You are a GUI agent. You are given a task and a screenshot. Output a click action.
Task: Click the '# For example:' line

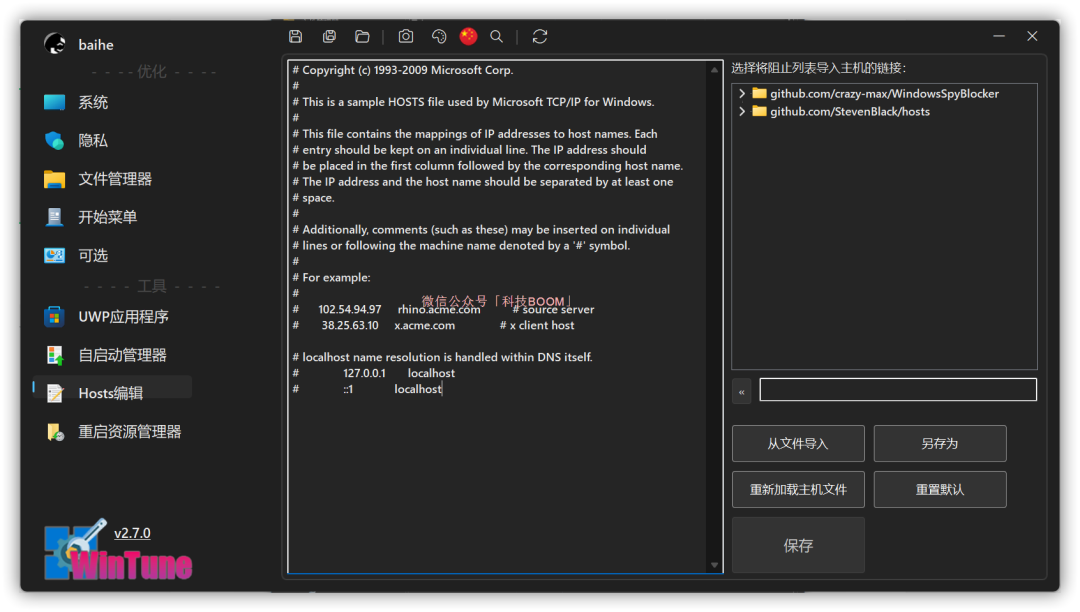(331, 277)
